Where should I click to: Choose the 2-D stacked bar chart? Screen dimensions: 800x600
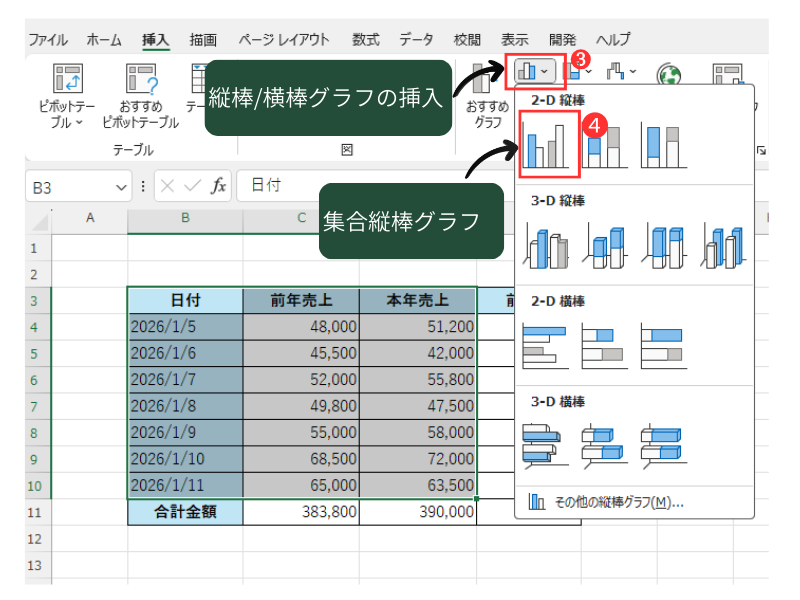[x=603, y=345]
